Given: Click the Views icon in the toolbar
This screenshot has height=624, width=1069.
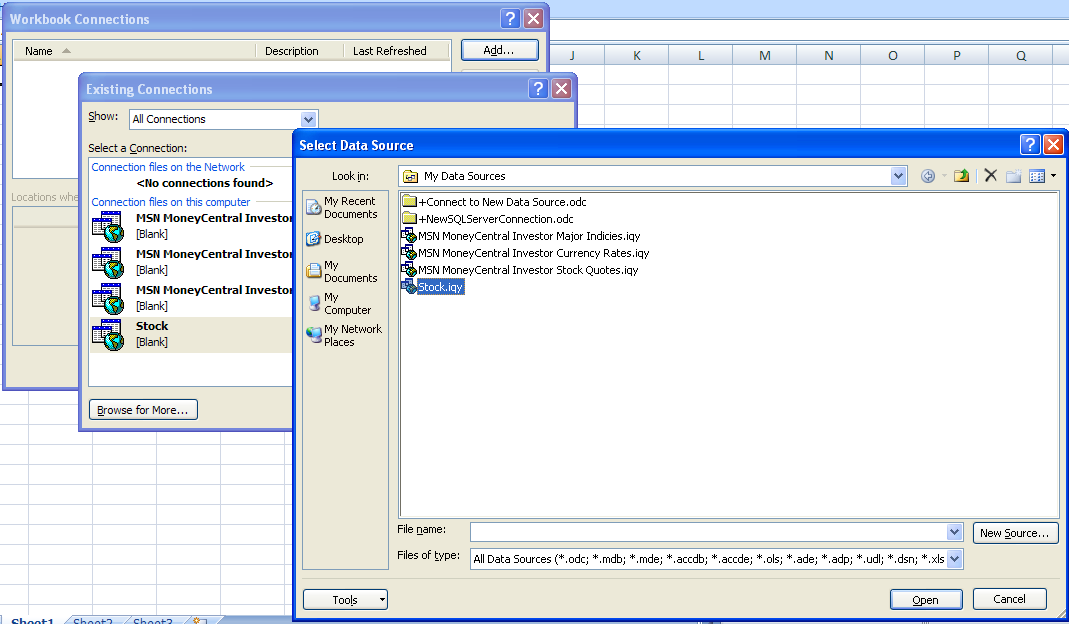Looking at the screenshot, I should [1038, 174].
